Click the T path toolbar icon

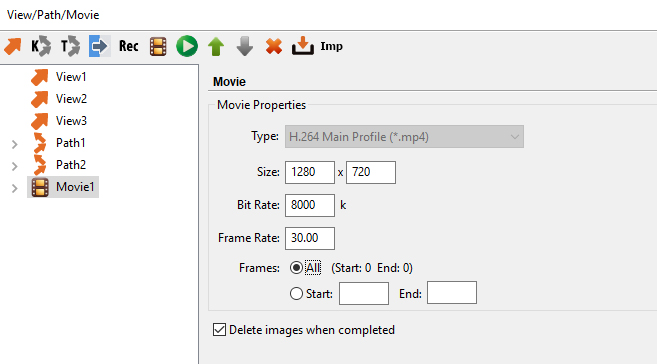(70, 46)
